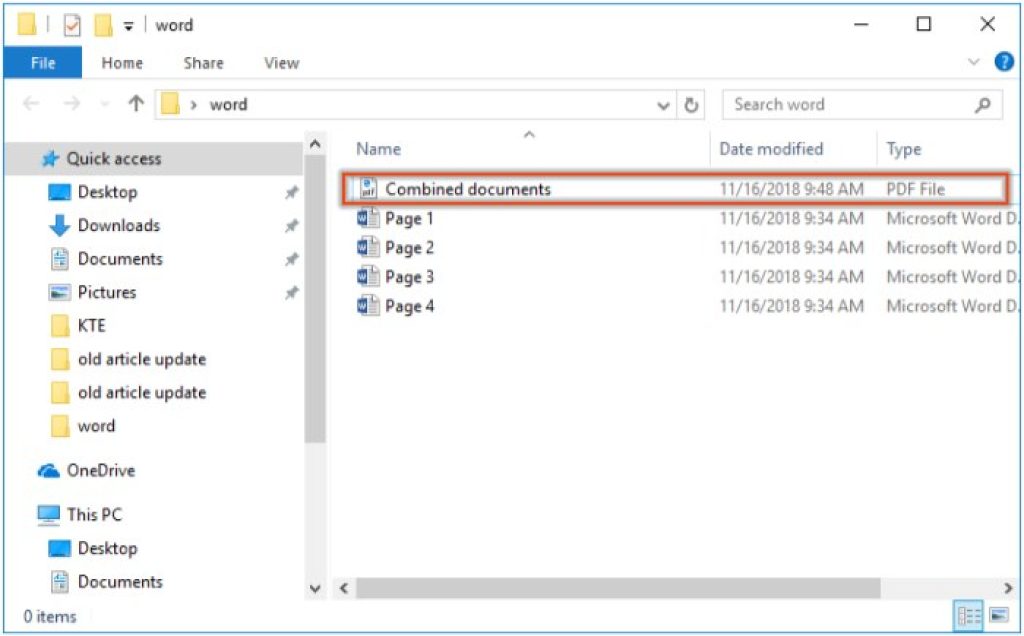
Task: Open the Combined documents PDF file
Action: click(470, 189)
